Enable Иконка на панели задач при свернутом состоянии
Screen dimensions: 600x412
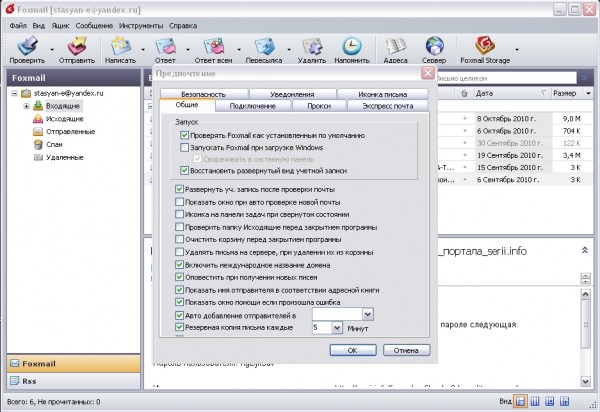coord(179,214)
